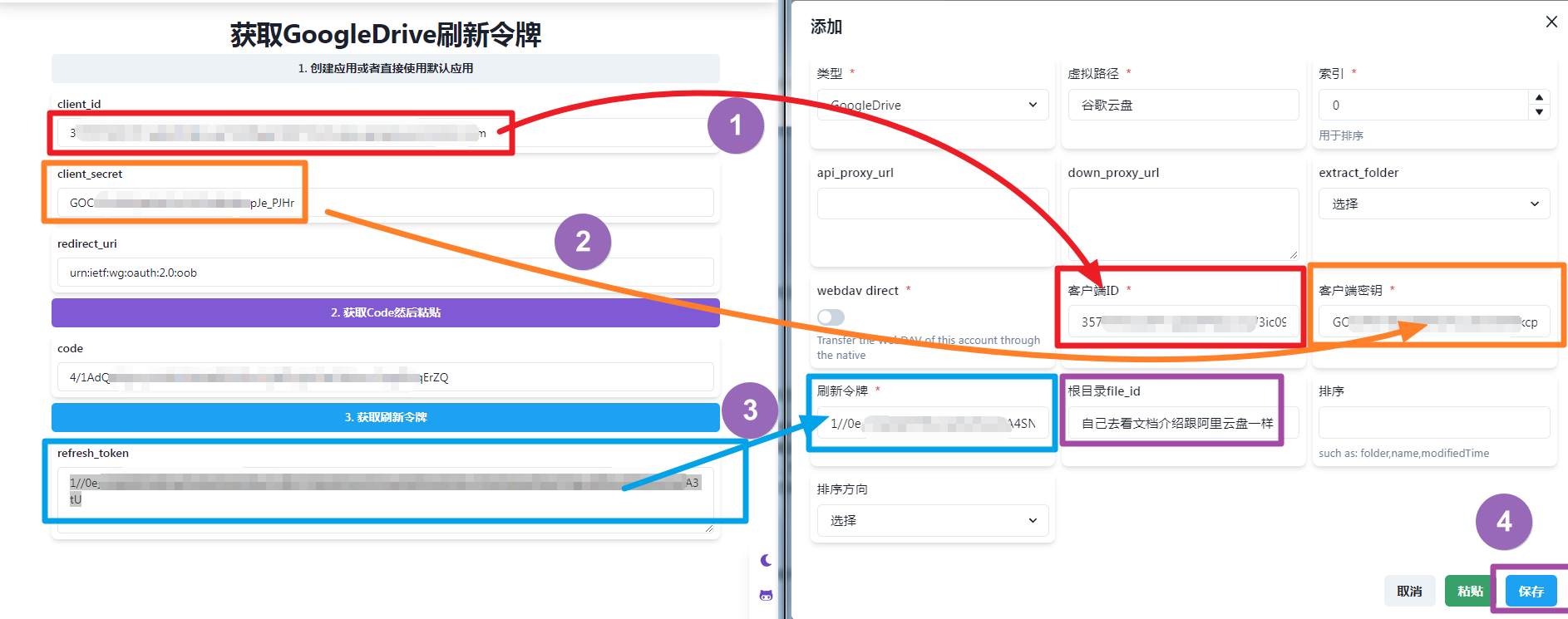Decrease the index value with down arrow
1568x619 pixels.
pyautogui.click(x=1539, y=112)
